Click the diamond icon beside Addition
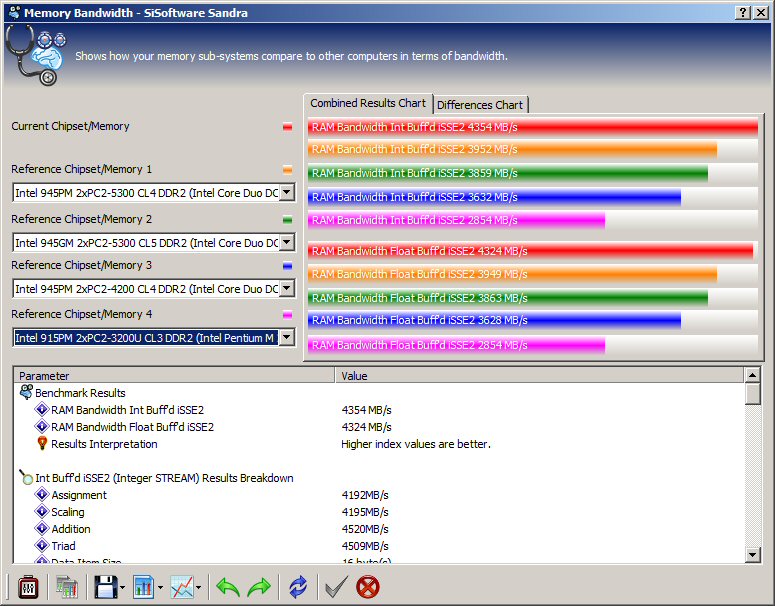775x606 pixels. [x=42, y=528]
